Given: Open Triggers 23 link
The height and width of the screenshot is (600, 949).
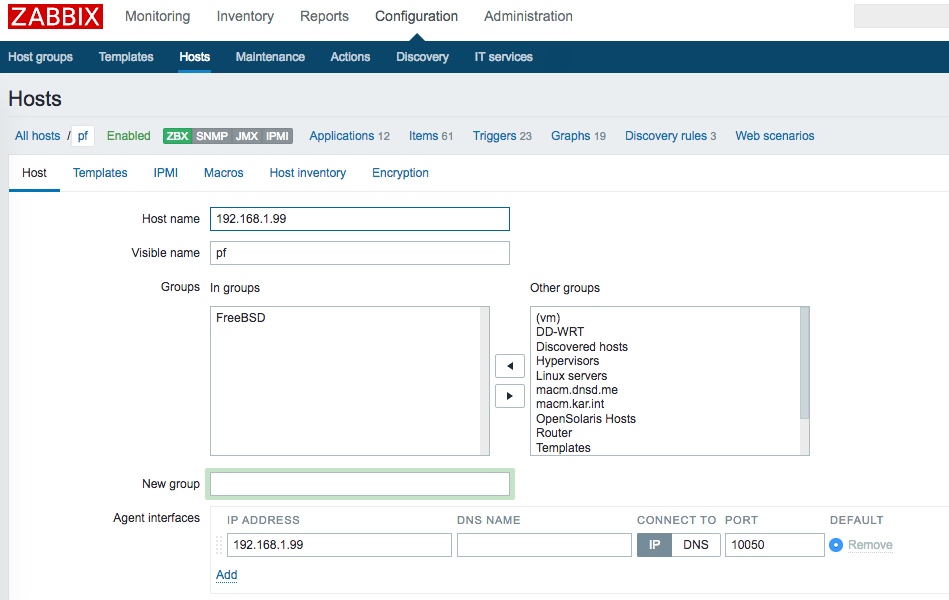Looking at the screenshot, I should (502, 136).
